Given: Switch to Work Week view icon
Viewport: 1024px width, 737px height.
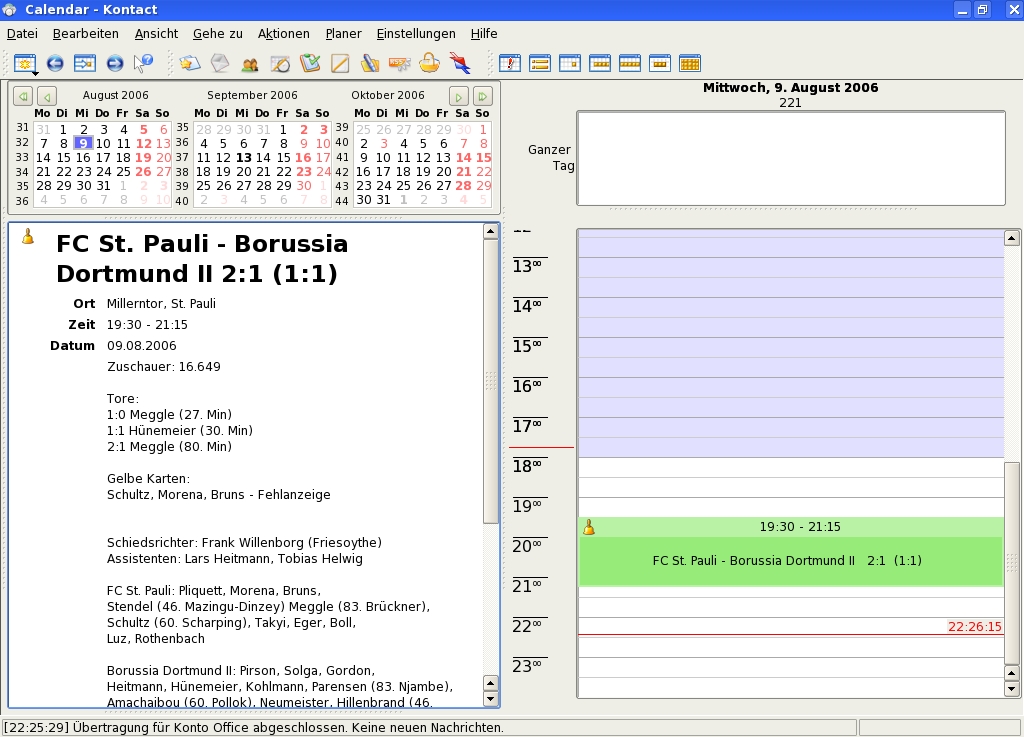Looking at the screenshot, I should coord(600,63).
